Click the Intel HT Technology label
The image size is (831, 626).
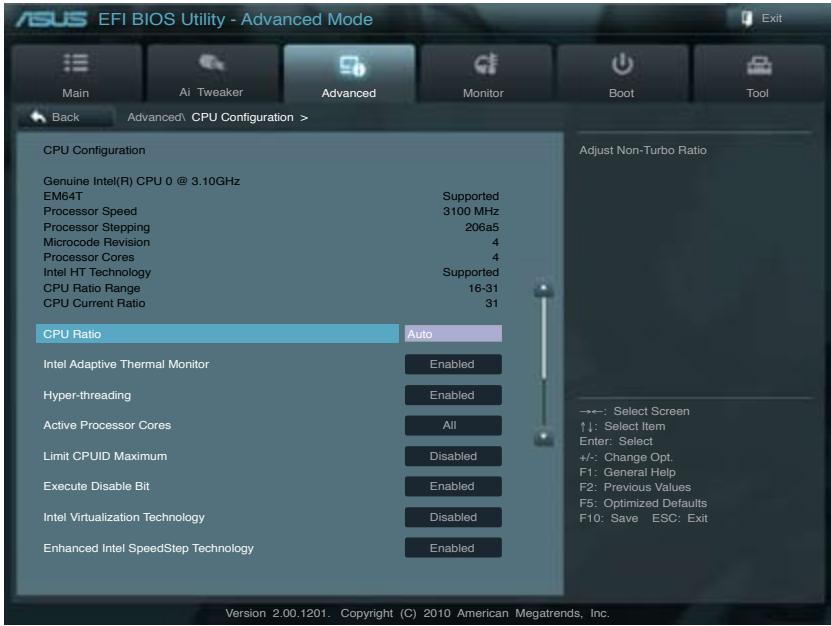coord(97,272)
